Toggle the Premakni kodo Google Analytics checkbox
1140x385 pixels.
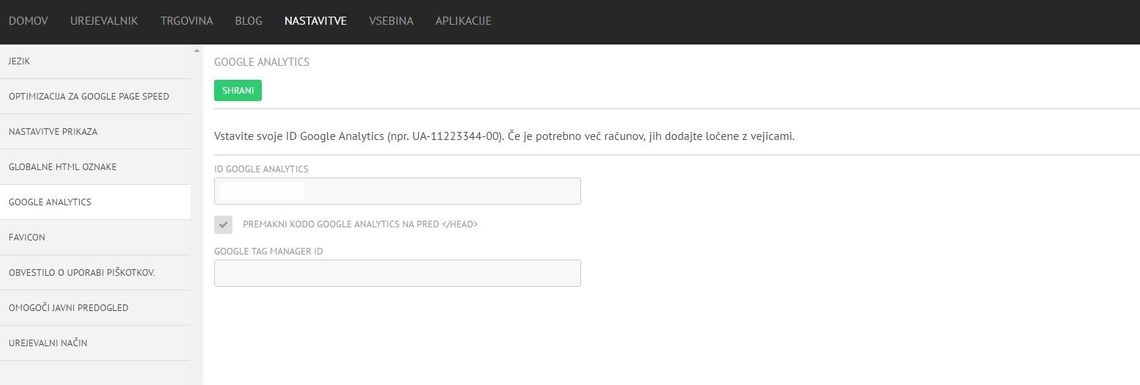point(223,224)
